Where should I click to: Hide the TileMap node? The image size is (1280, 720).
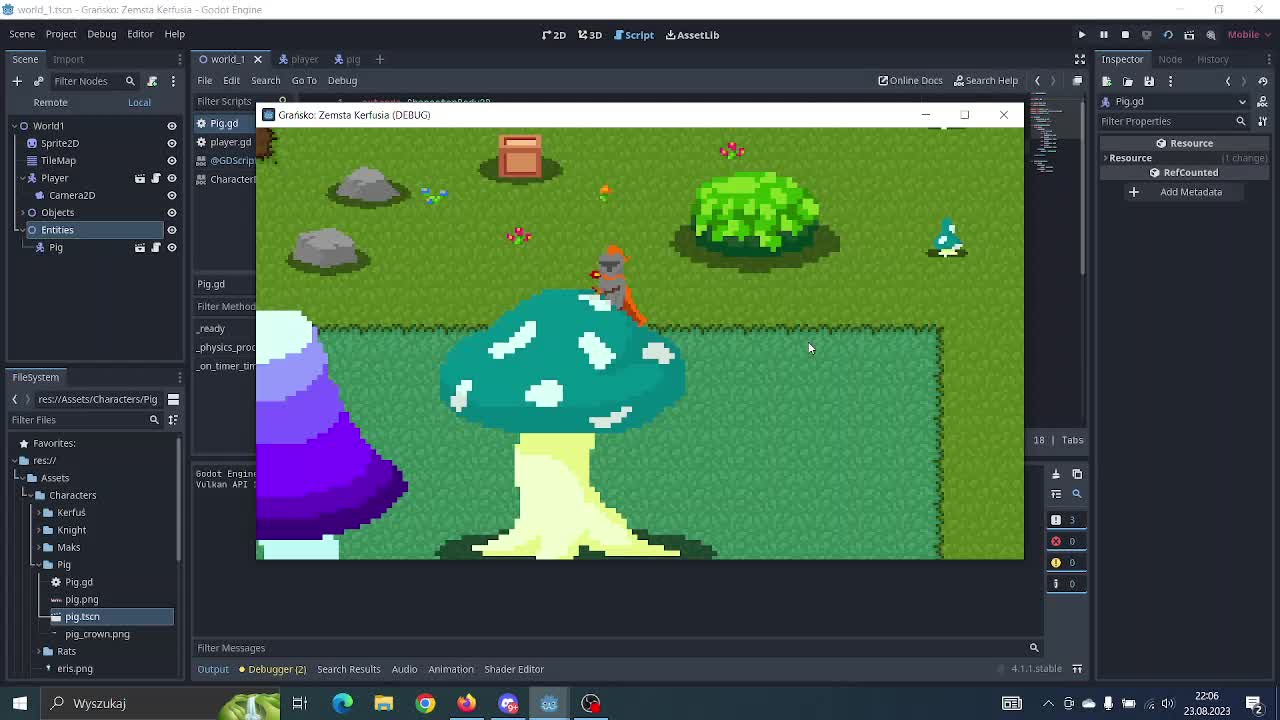171,160
